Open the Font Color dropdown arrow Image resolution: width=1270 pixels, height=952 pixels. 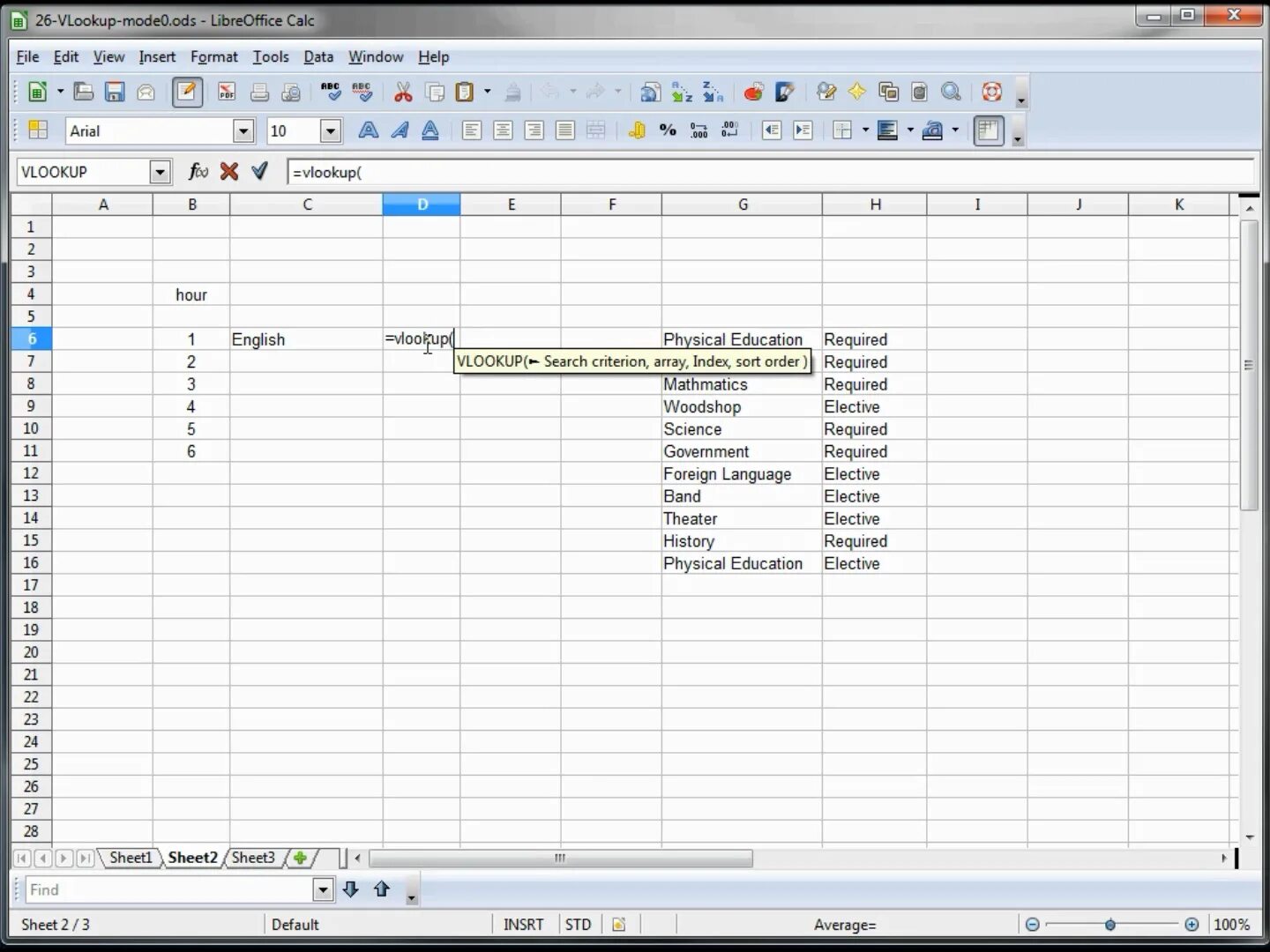(x=955, y=130)
